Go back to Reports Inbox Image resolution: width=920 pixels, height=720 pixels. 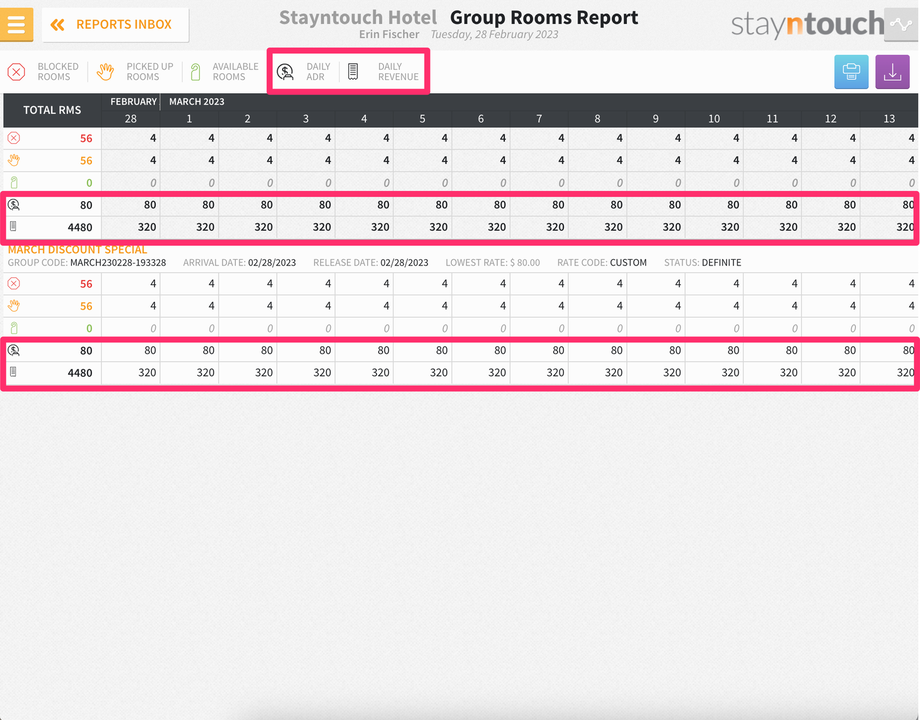click(x=116, y=25)
